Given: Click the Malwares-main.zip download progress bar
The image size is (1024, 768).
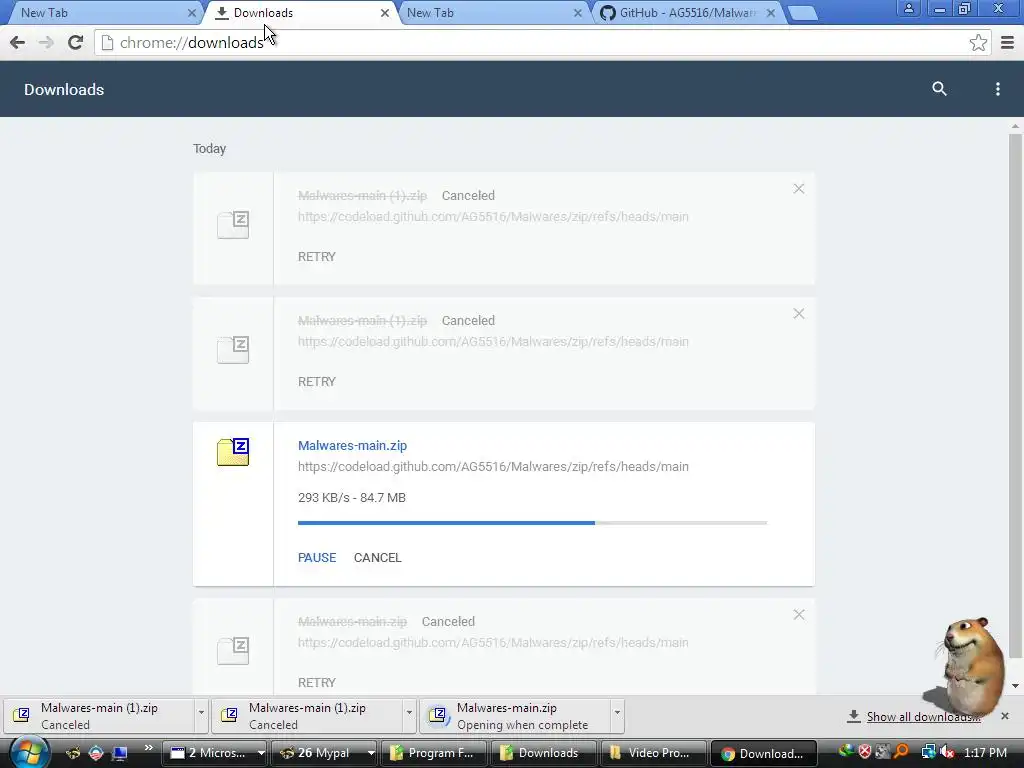Looking at the screenshot, I should pyautogui.click(x=532, y=522).
